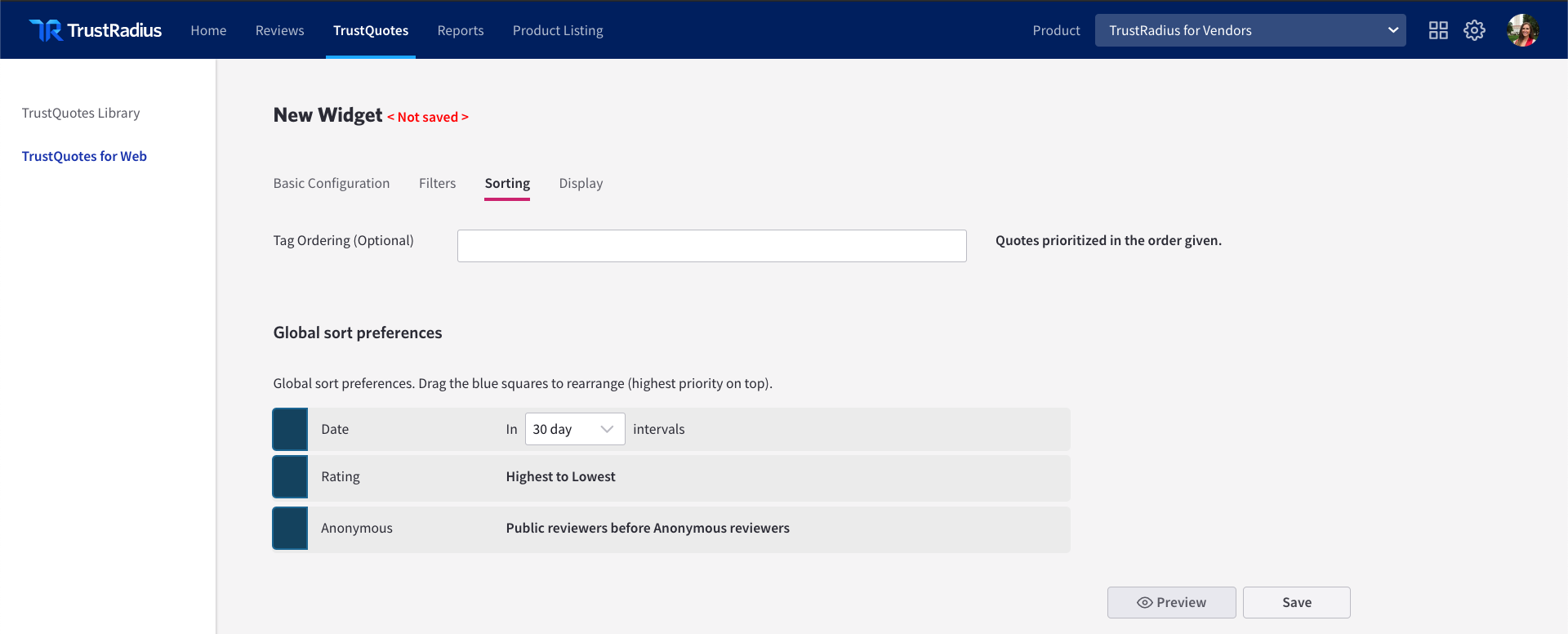Viewport: 1568px width, 634px height.
Task: Select the Sorting tab
Action: [507, 183]
